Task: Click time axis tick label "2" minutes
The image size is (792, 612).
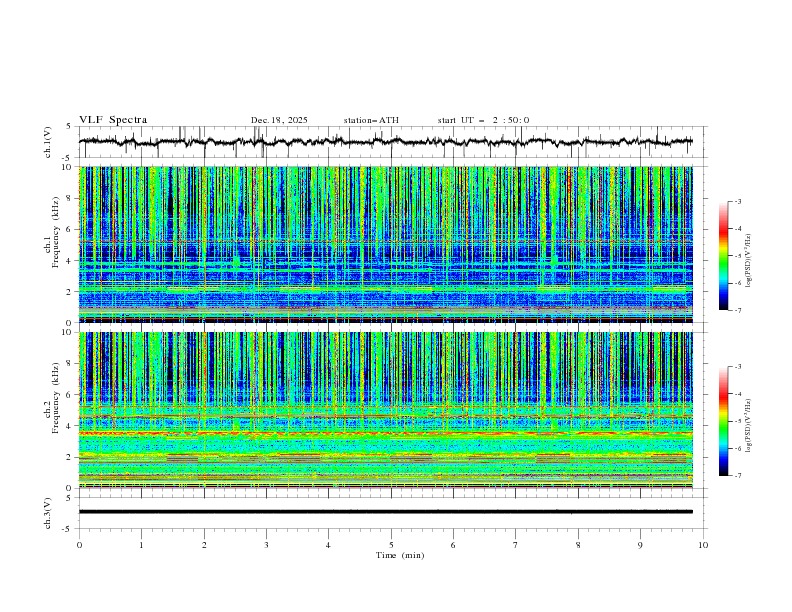Action: pos(204,545)
